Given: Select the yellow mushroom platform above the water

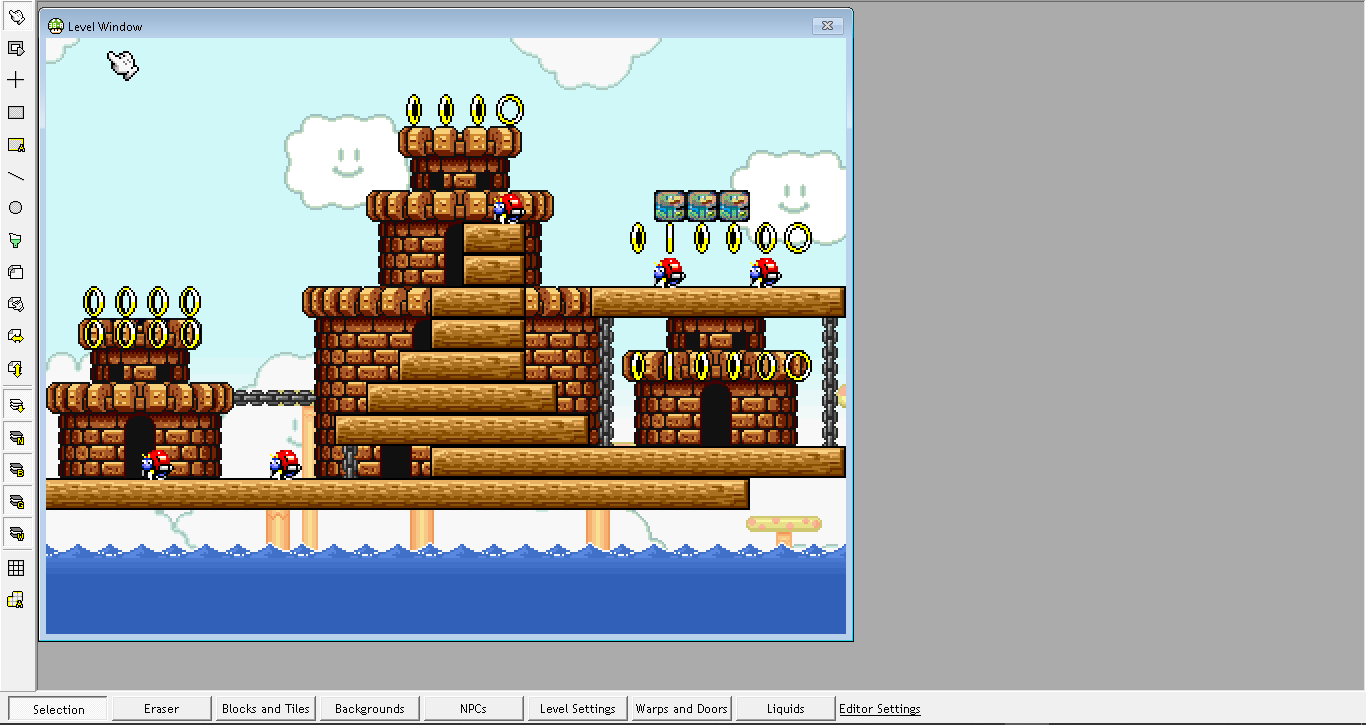Looking at the screenshot, I should [784, 524].
